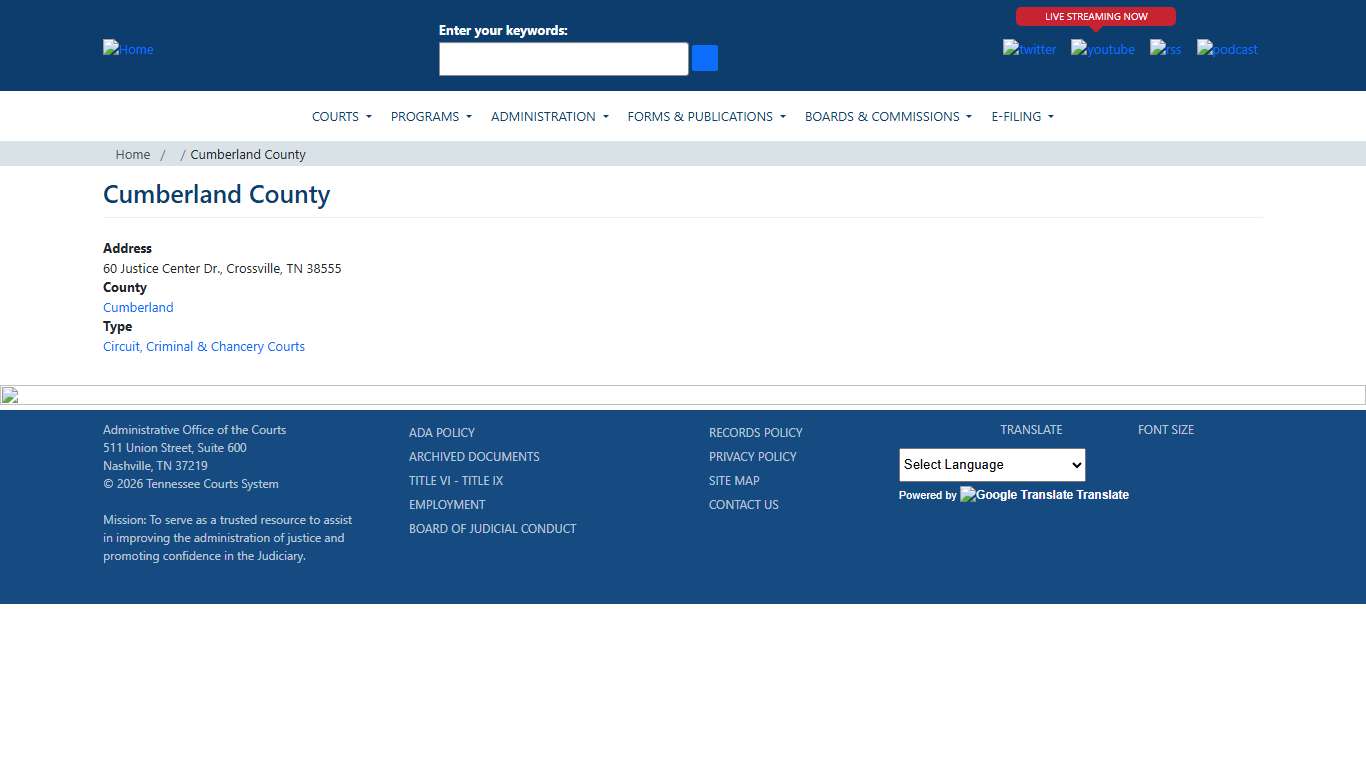Open the podcast icon
Image resolution: width=1366 pixels, height=768 pixels.
coord(1226,49)
